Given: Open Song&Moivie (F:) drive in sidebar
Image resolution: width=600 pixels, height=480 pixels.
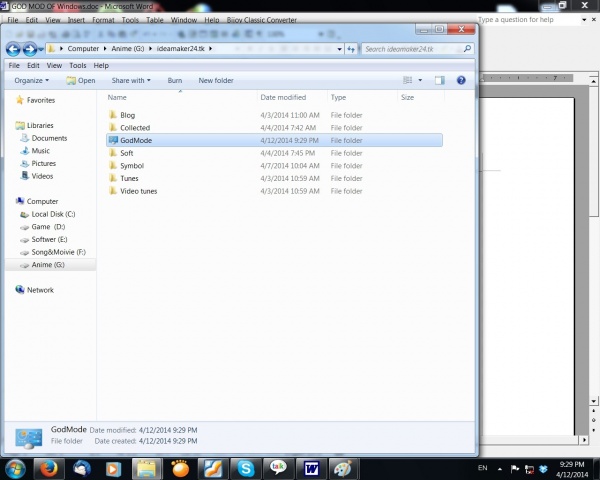Looking at the screenshot, I should click(x=58, y=252).
